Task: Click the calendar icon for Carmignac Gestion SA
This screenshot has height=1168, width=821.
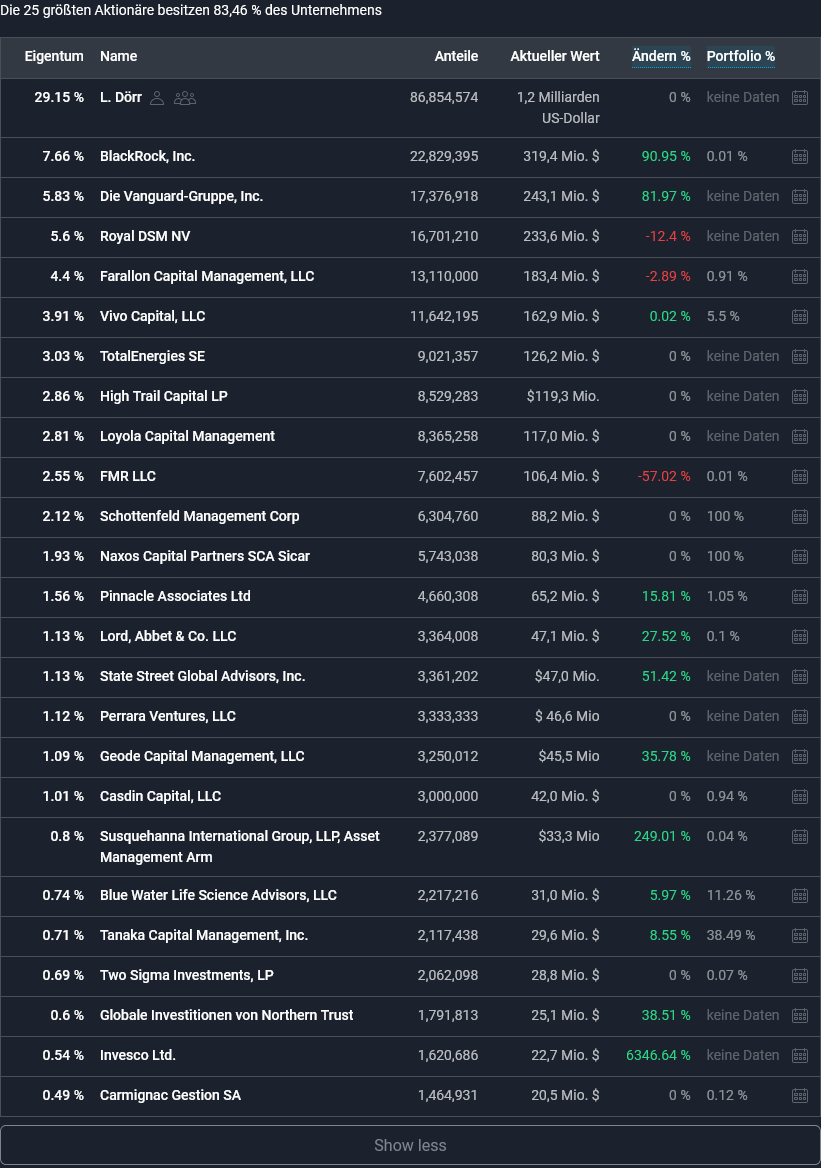Action: click(800, 1096)
